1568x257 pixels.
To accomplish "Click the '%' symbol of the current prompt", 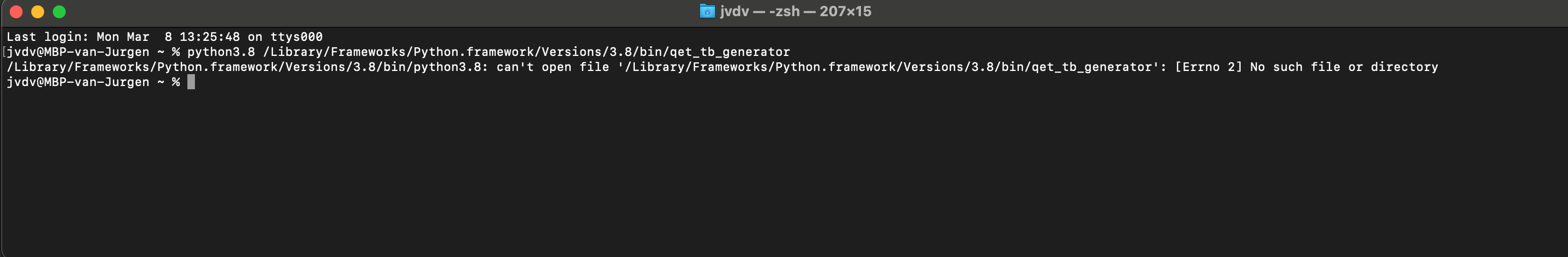I will pyautogui.click(x=176, y=82).
